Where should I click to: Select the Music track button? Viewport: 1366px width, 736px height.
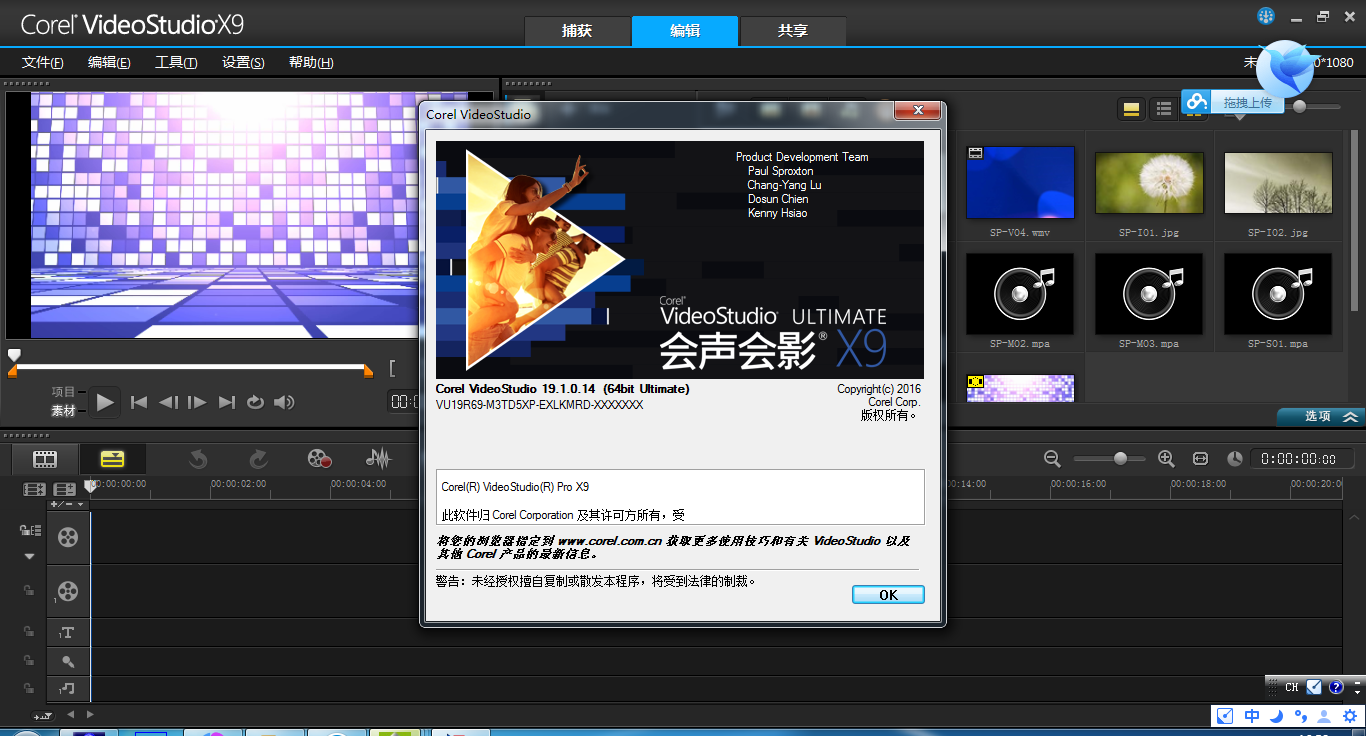pyautogui.click(x=67, y=688)
